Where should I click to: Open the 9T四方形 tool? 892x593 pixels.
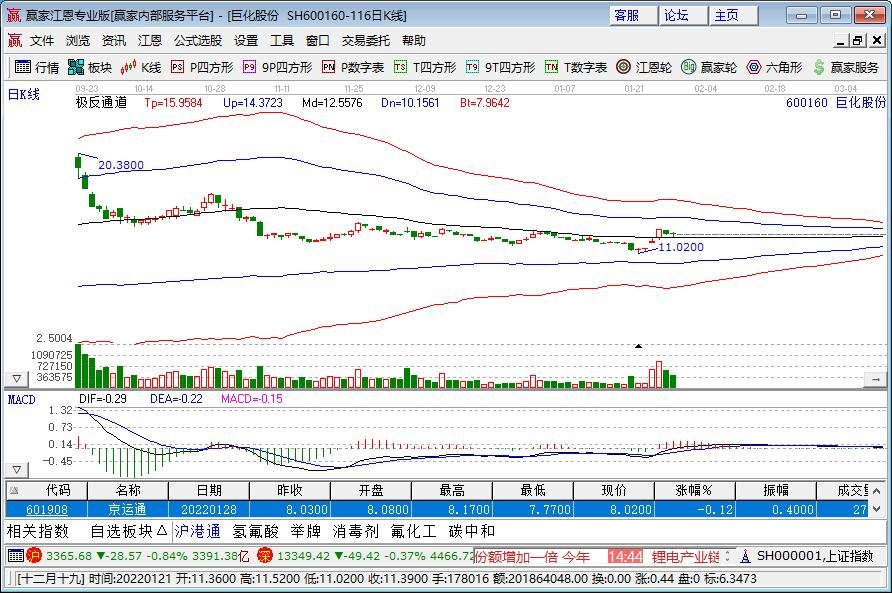pyautogui.click(x=501, y=67)
